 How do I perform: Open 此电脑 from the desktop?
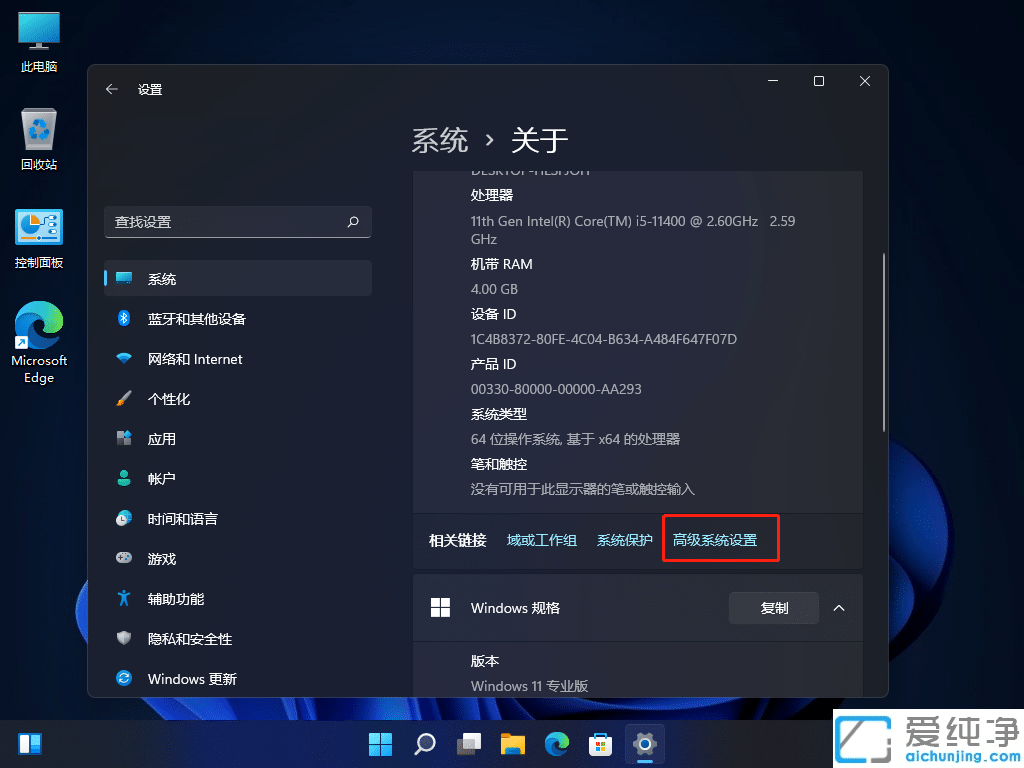38,40
